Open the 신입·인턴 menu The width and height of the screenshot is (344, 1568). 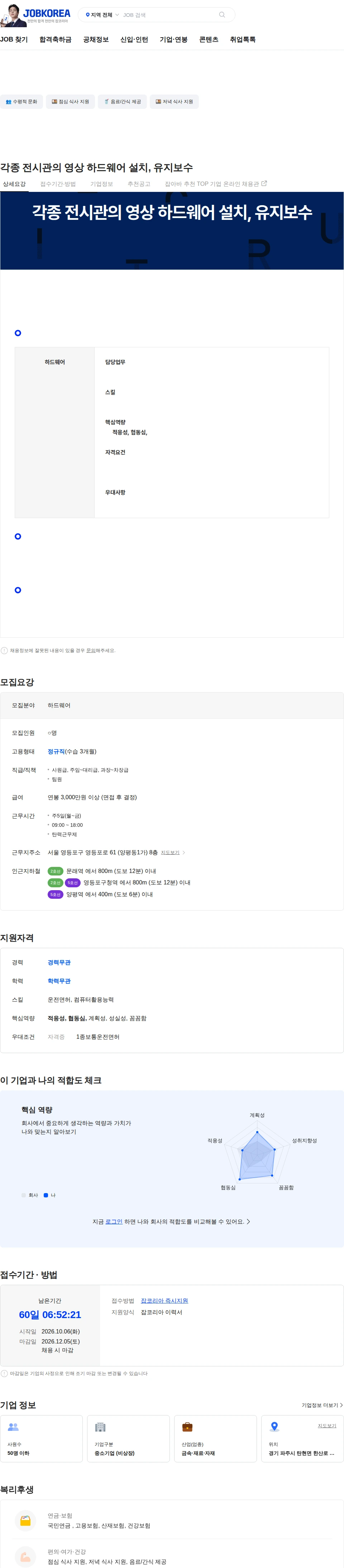click(134, 39)
